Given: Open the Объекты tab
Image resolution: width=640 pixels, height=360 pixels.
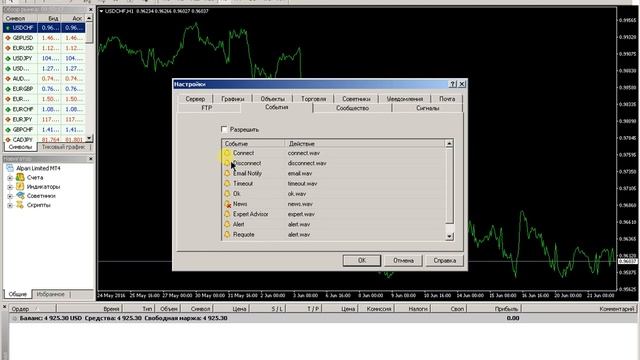Looking at the screenshot, I should [273, 99].
